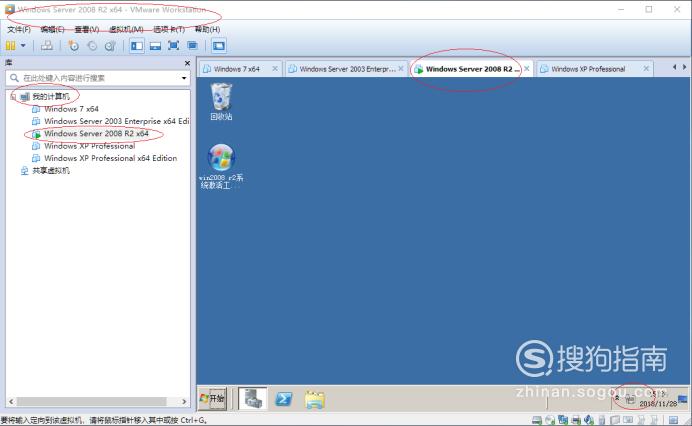Launch PowerShell from the guest taskbar
Viewport: 692px width, 426px height.
pos(283,399)
